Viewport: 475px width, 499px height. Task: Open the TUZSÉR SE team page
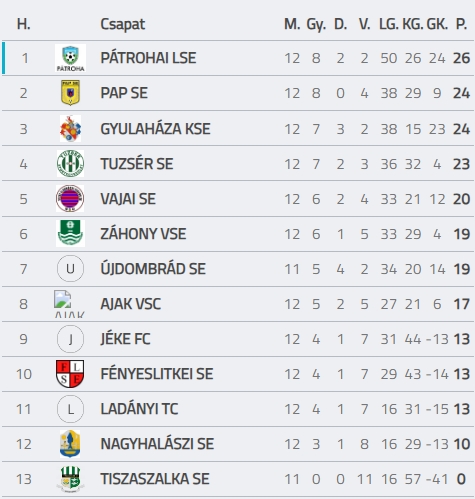(x=137, y=164)
